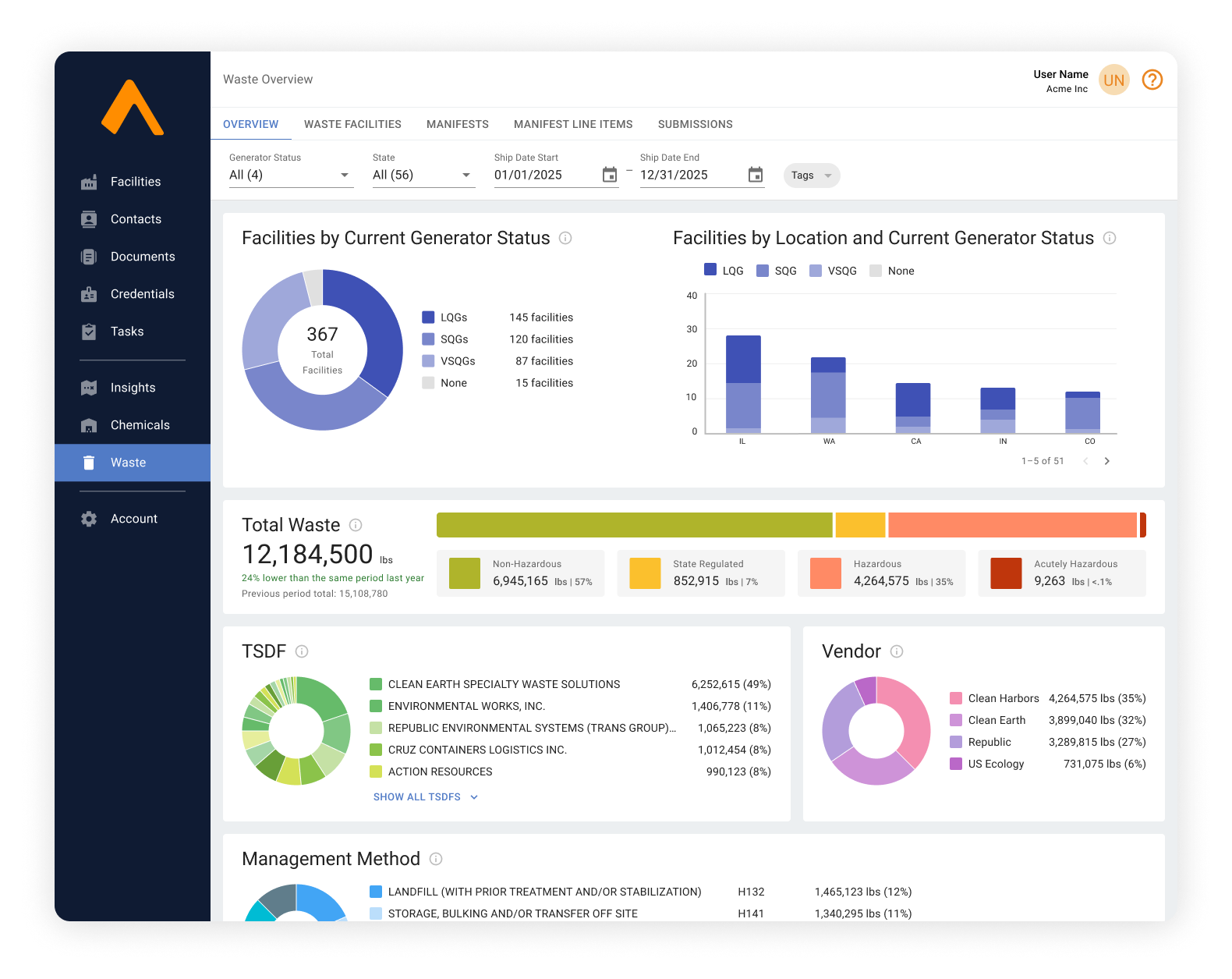This screenshot has height=979, width=1232.
Task: Open the Generator Status dropdown
Action: click(x=290, y=175)
